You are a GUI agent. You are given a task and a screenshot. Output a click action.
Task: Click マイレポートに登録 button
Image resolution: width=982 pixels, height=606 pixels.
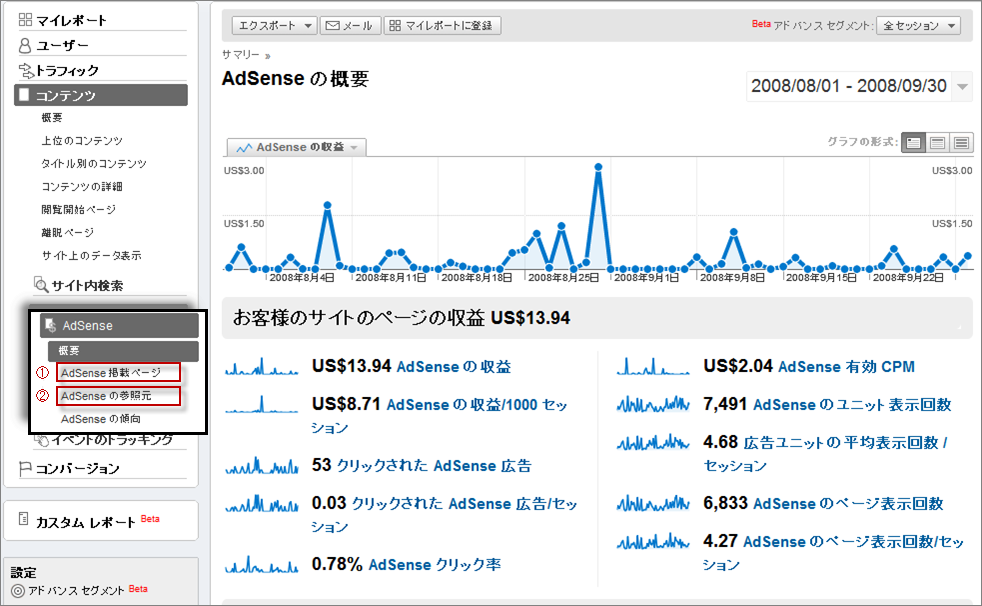(442, 26)
